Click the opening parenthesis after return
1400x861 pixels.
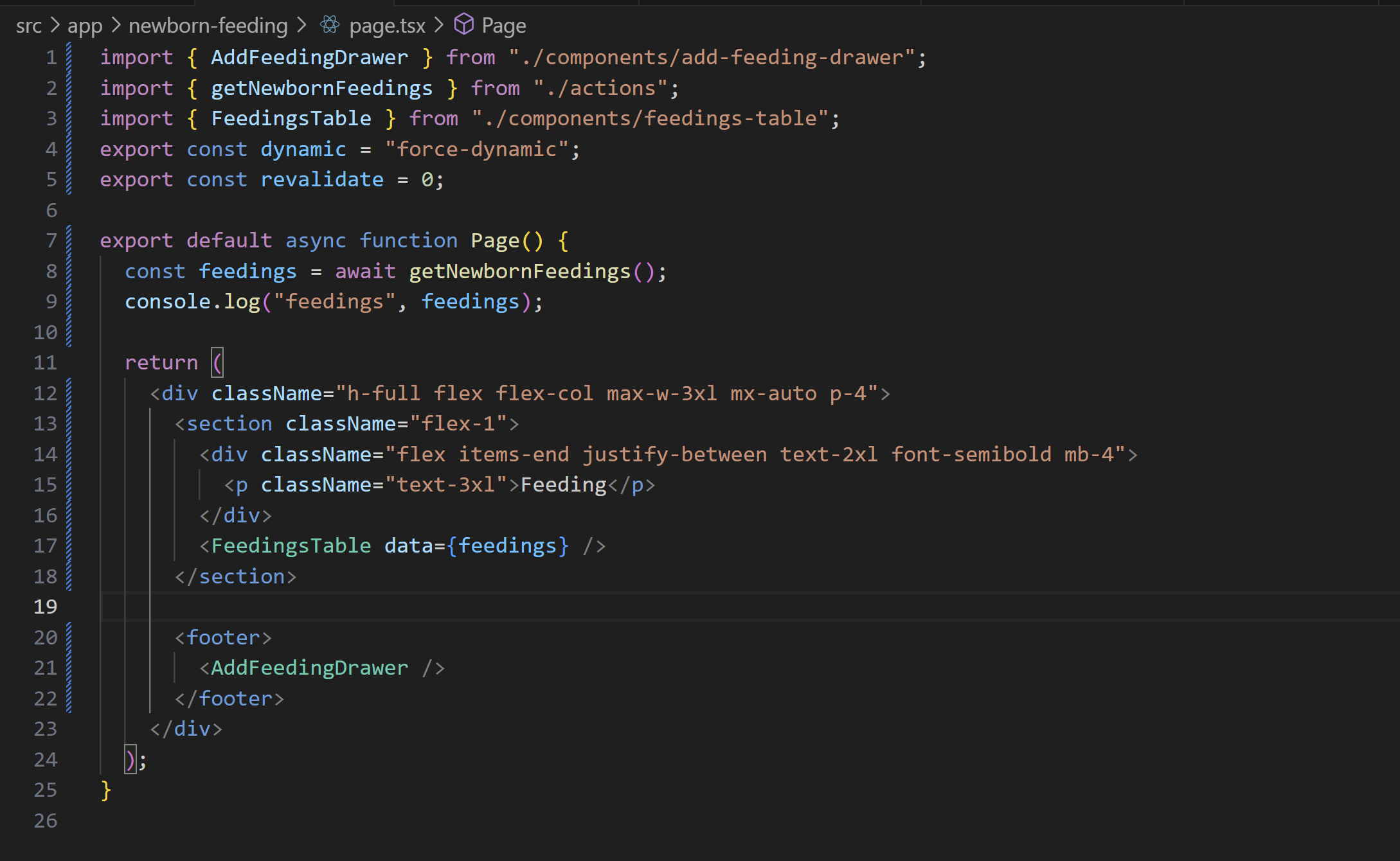218,362
